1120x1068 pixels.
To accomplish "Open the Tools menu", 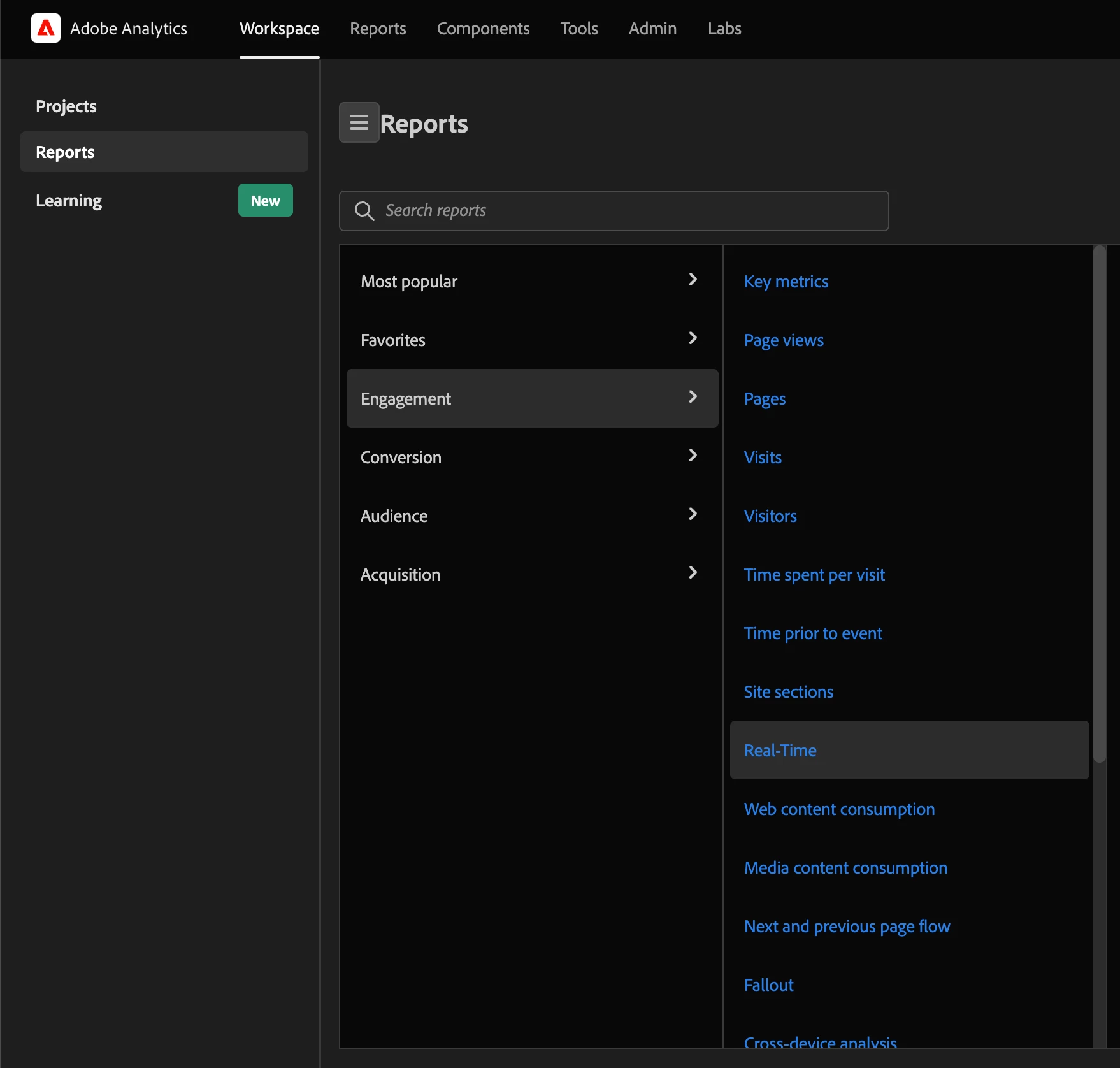I will [579, 29].
